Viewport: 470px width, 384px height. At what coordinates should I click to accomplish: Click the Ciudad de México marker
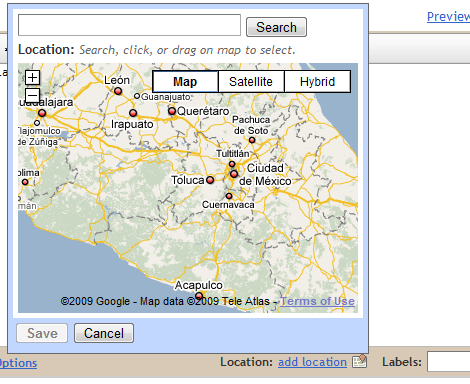coord(234,174)
